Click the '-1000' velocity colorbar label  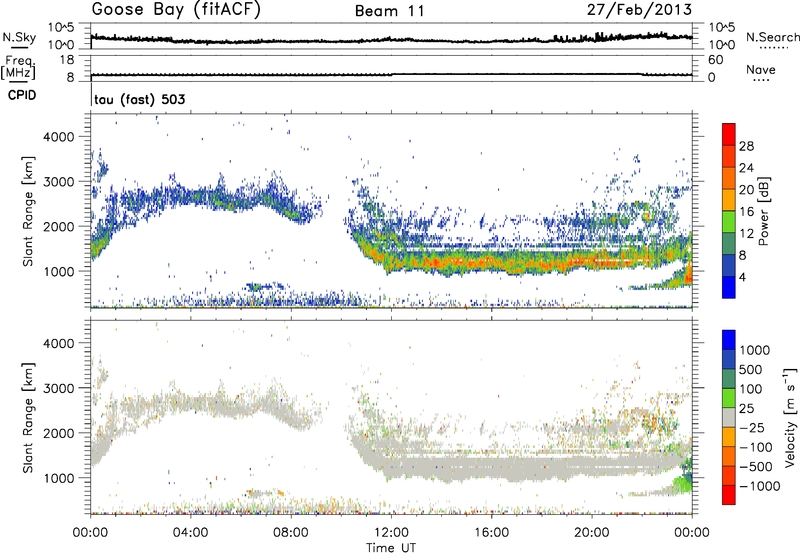pyautogui.click(x=760, y=486)
